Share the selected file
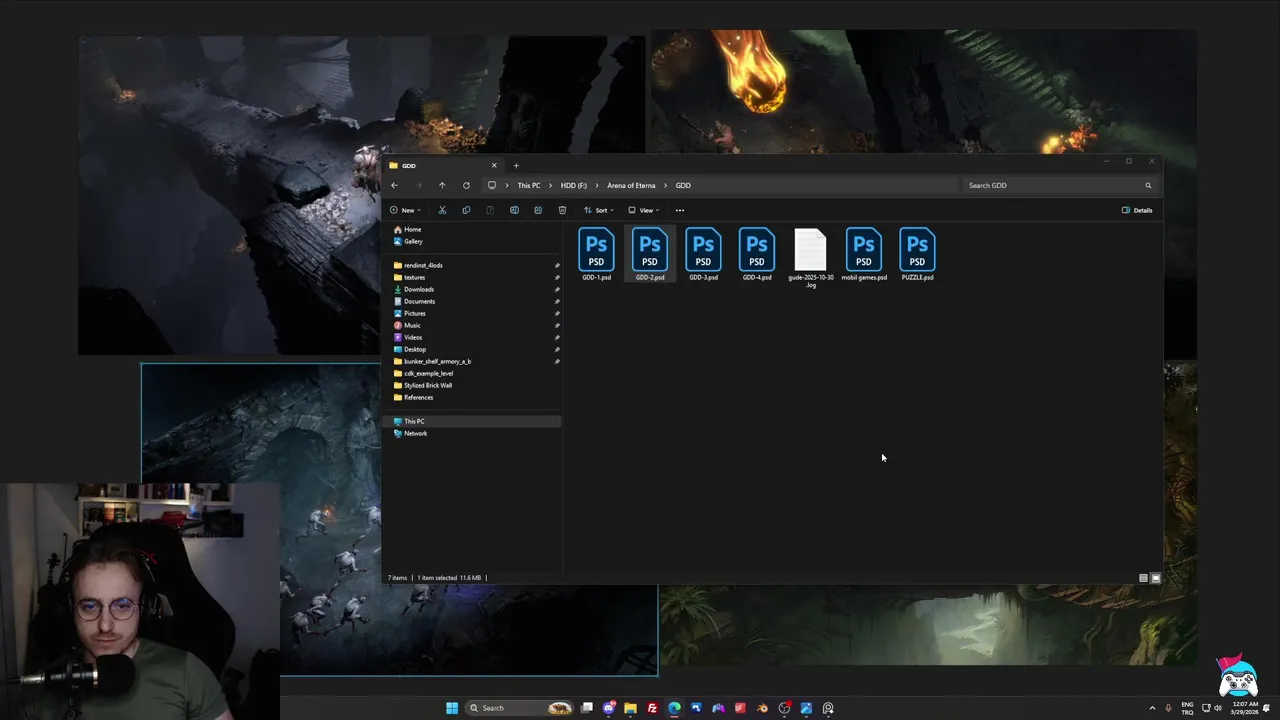This screenshot has height=720, width=1280. (538, 210)
